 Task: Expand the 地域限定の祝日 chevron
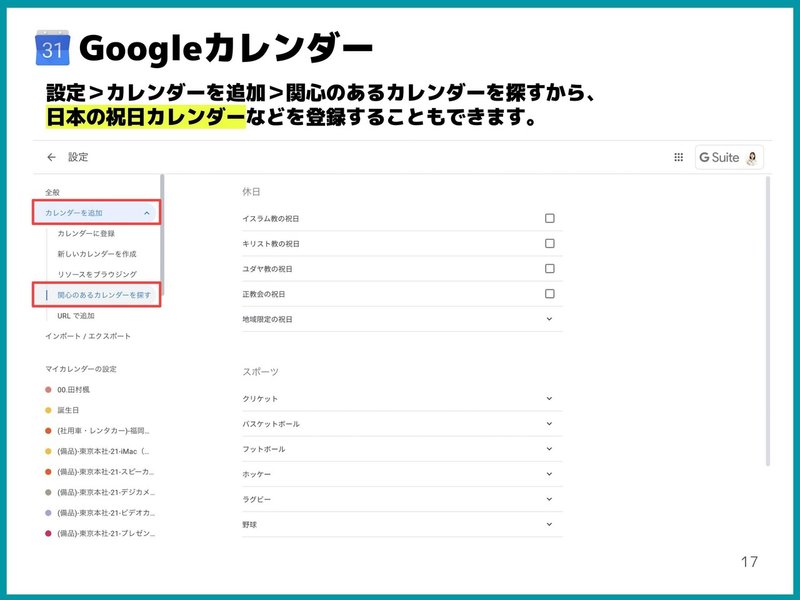[x=549, y=319]
